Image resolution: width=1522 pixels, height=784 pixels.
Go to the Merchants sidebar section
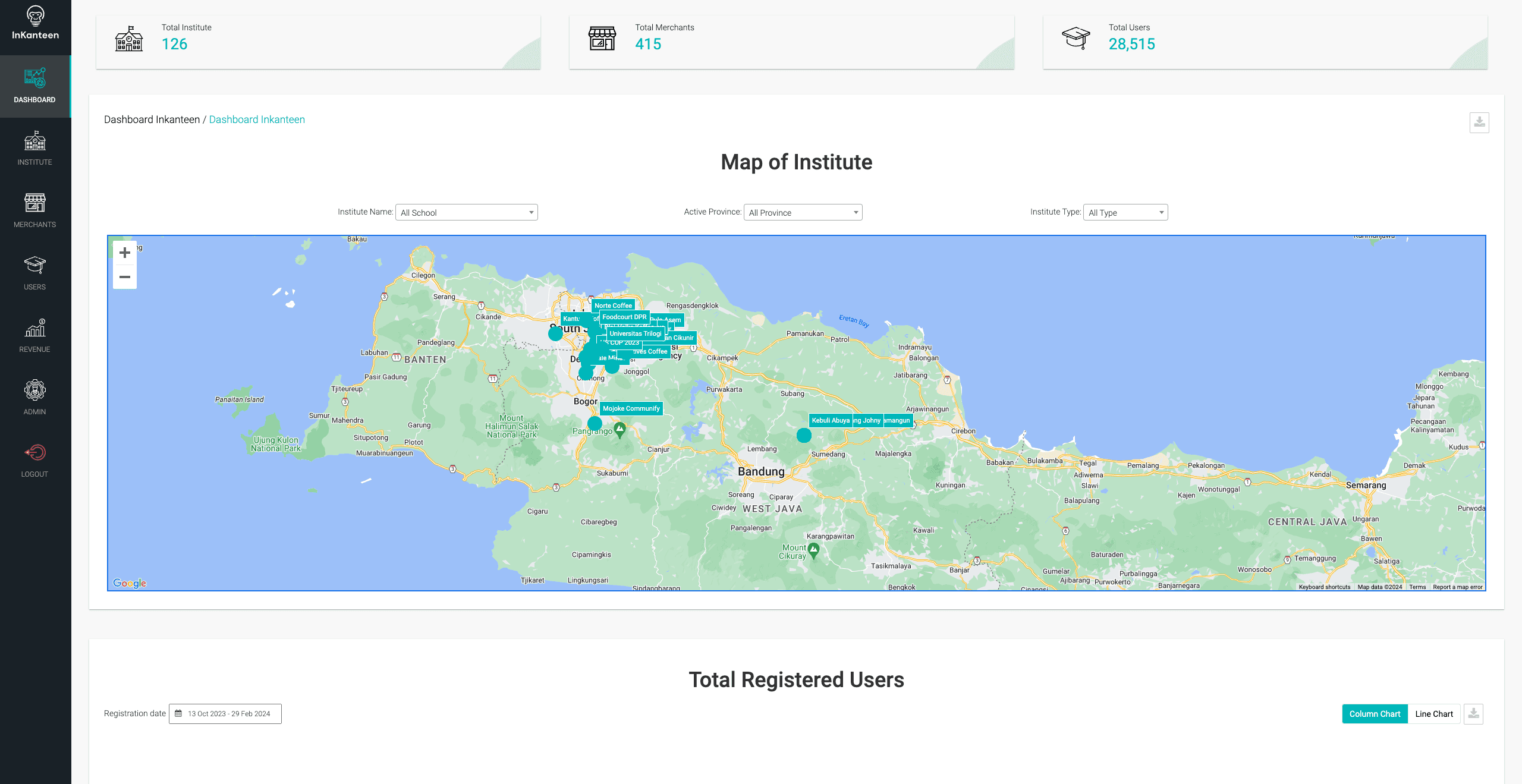(x=35, y=211)
